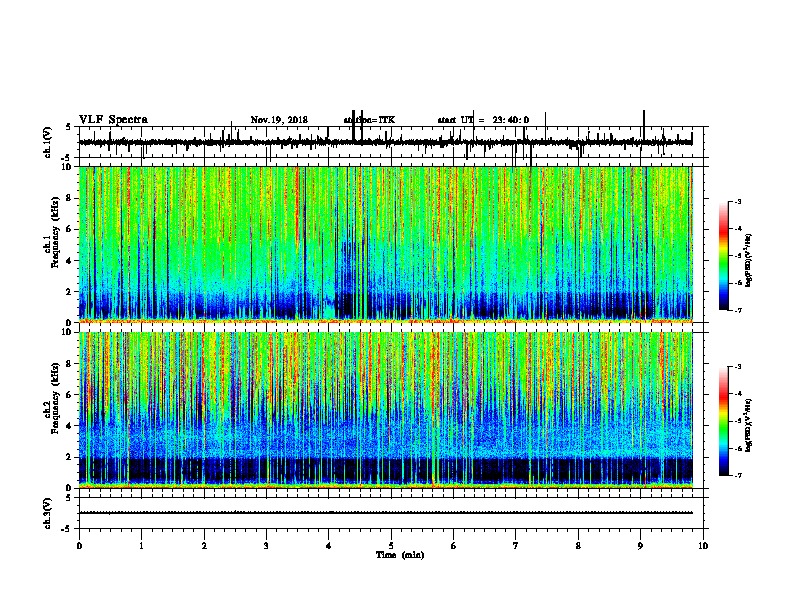Click the station label reading ITK

[x=369, y=120]
